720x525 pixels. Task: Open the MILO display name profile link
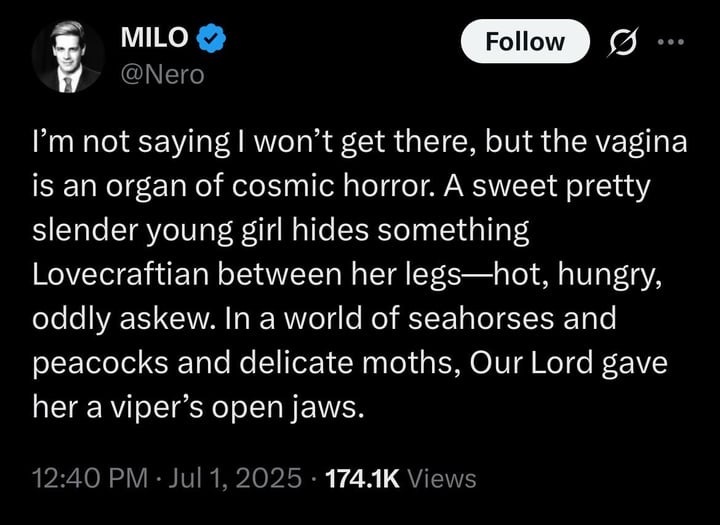154,38
